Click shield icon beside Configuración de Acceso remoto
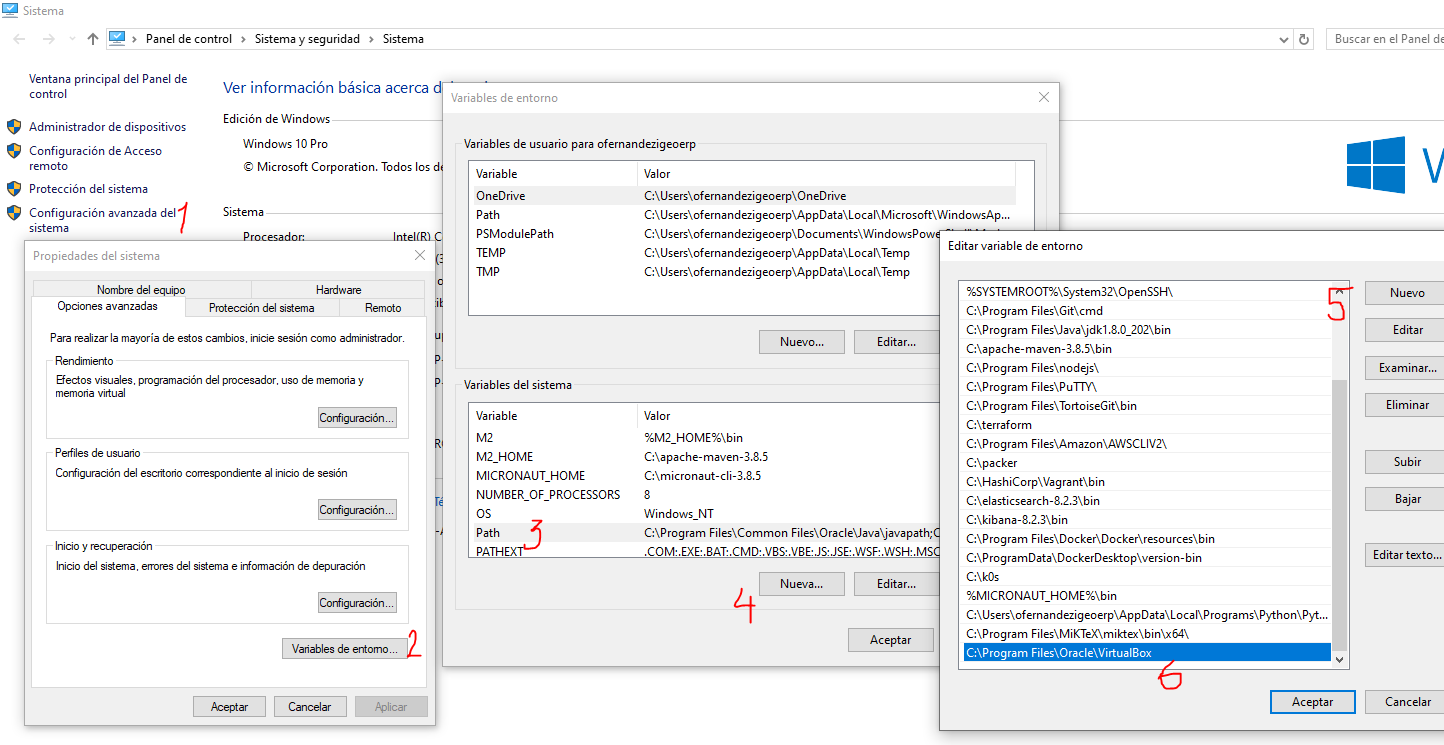This screenshot has width=1444, height=745. click(14, 151)
